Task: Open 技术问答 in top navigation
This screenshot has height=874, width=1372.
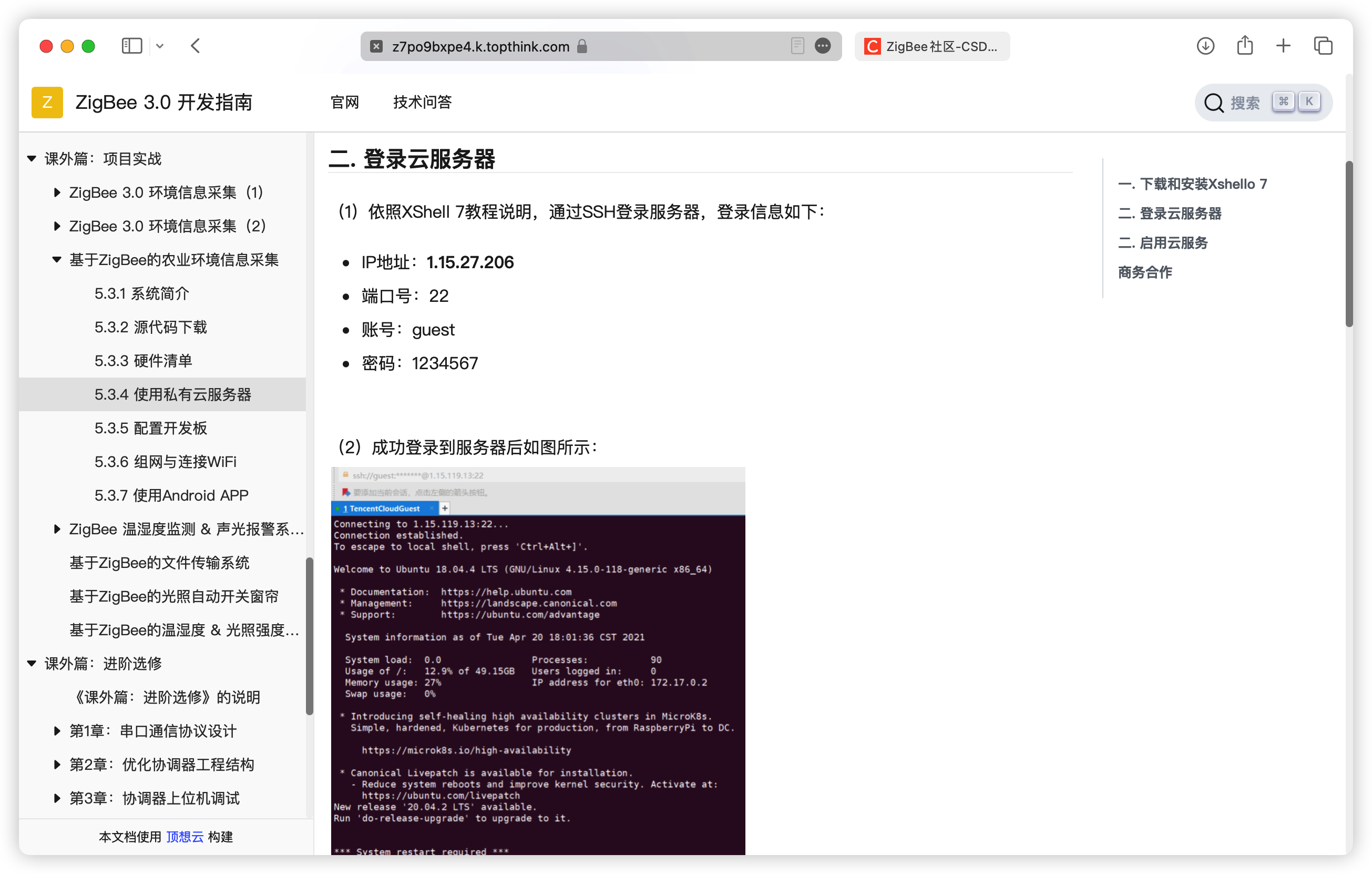Action: point(422,103)
